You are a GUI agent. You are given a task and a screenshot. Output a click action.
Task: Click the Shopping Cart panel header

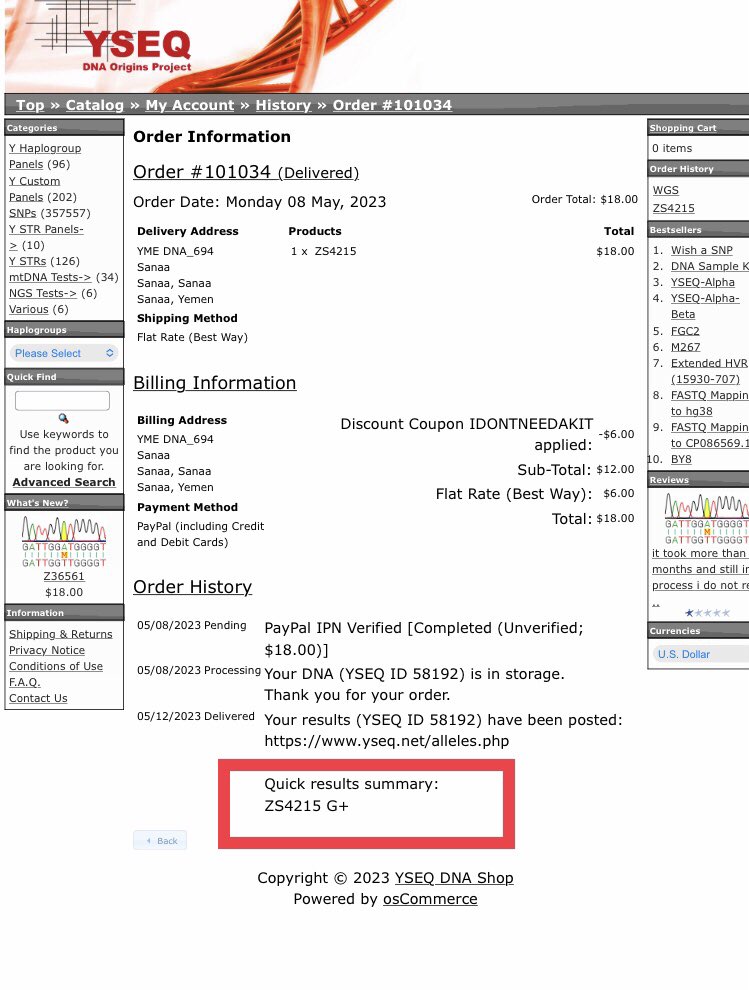[x=698, y=128]
